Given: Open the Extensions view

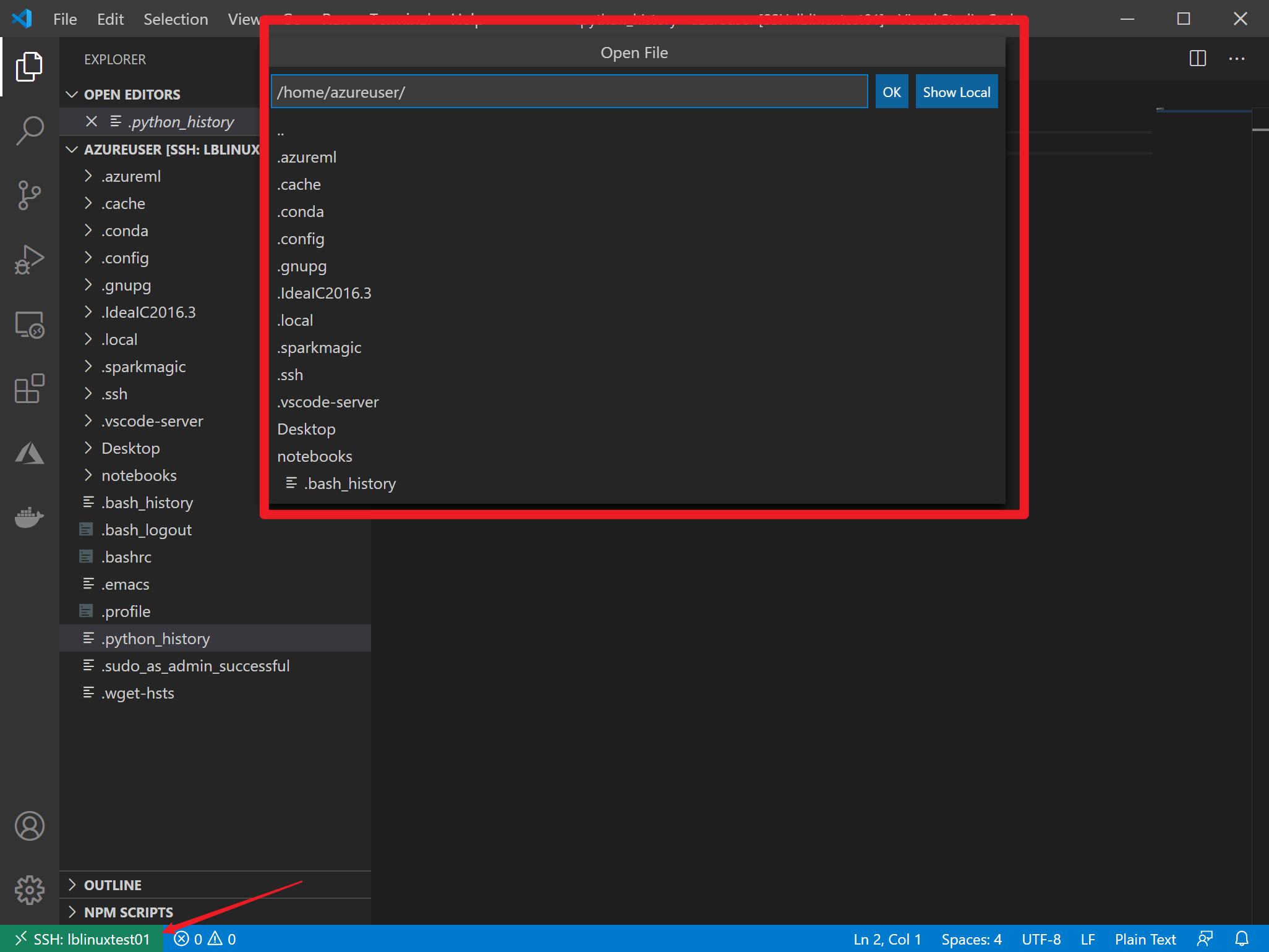Looking at the screenshot, I should click(x=29, y=389).
